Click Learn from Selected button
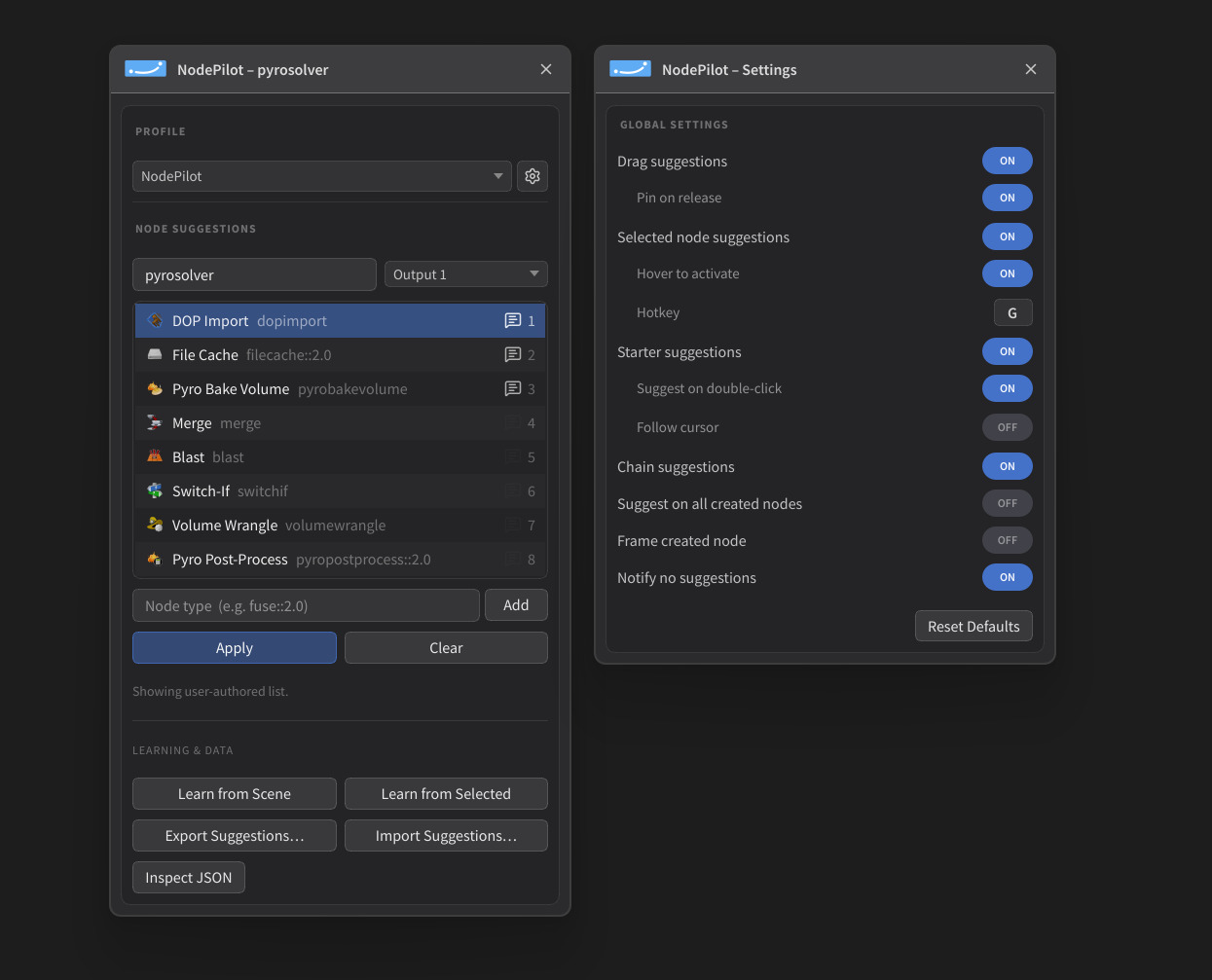 (x=446, y=794)
